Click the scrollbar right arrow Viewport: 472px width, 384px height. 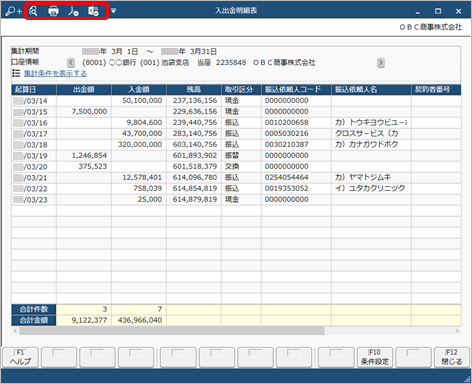coord(457,331)
